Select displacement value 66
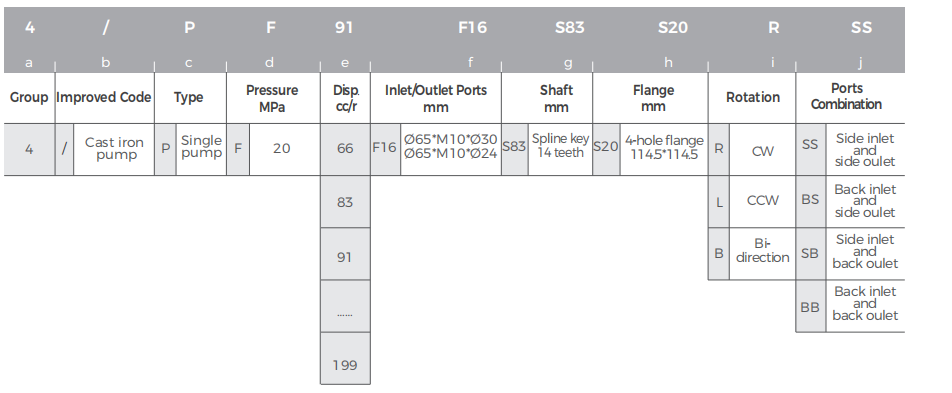 pyautogui.click(x=345, y=149)
